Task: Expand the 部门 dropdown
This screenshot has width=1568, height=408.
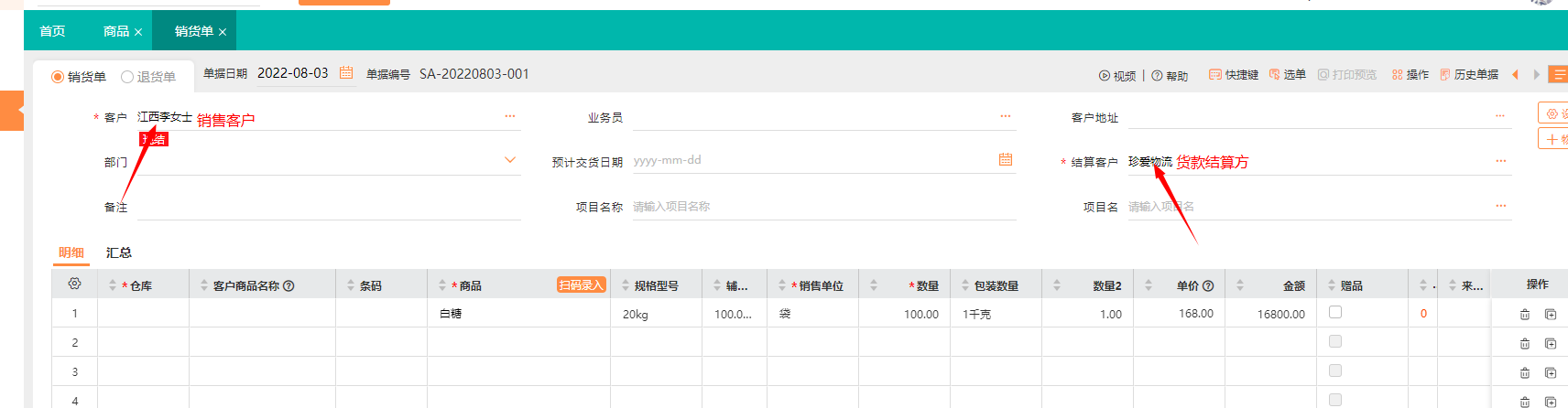Action: [510, 160]
